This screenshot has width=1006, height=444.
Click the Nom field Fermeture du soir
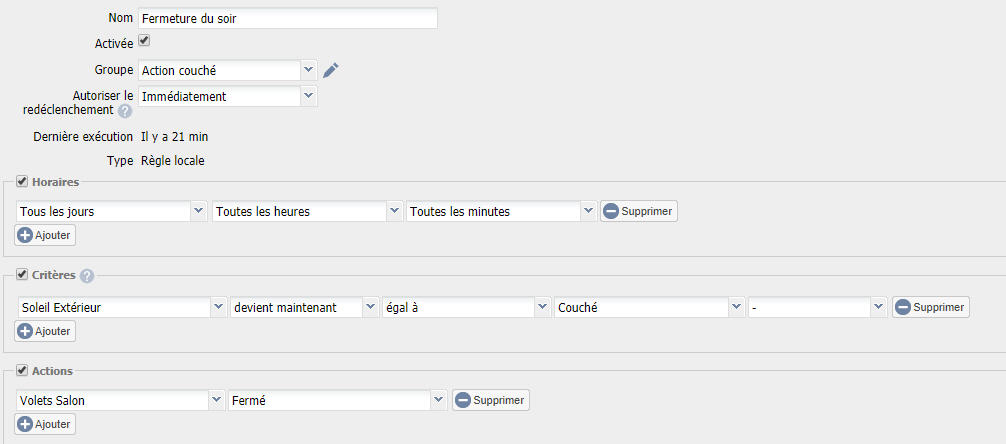(x=288, y=18)
